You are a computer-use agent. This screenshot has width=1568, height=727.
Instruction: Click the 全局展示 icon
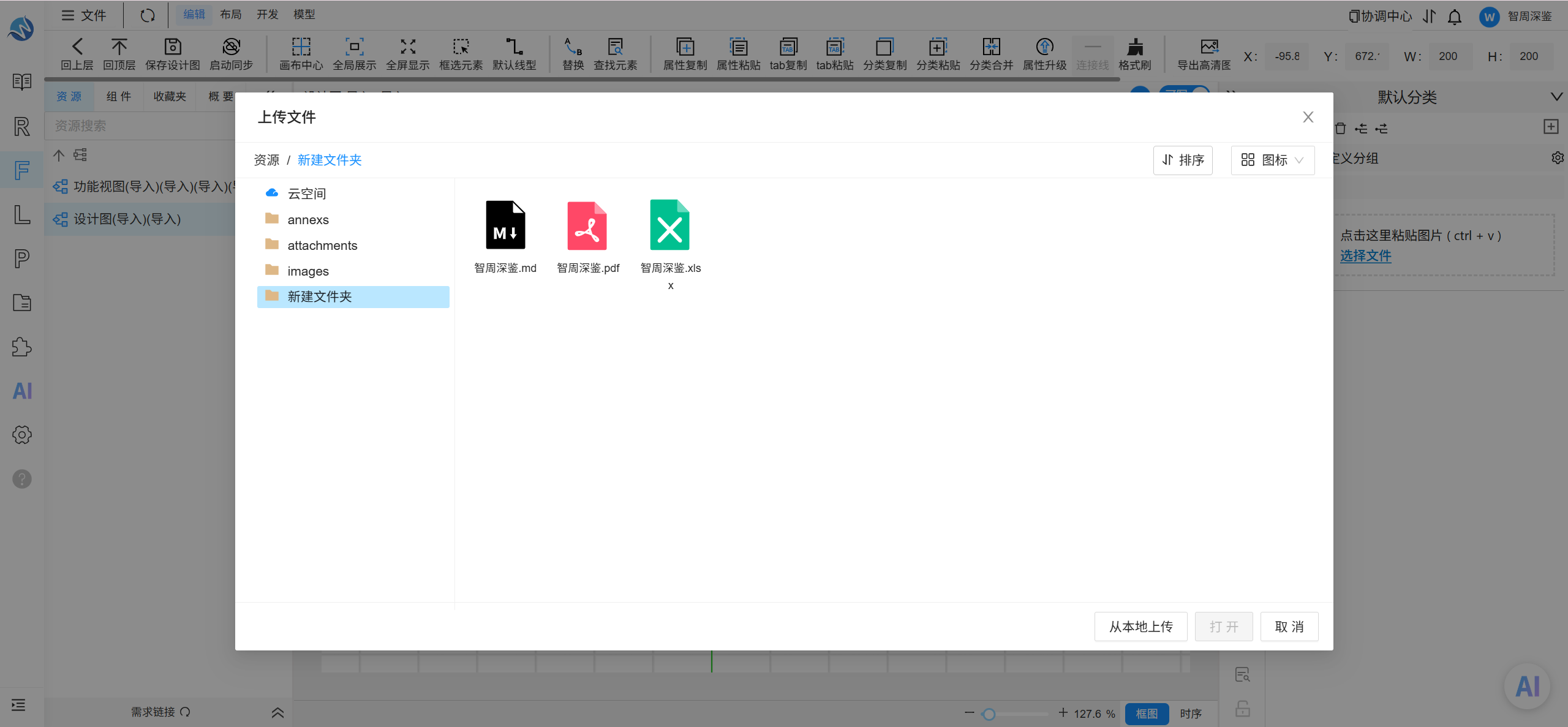355,47
